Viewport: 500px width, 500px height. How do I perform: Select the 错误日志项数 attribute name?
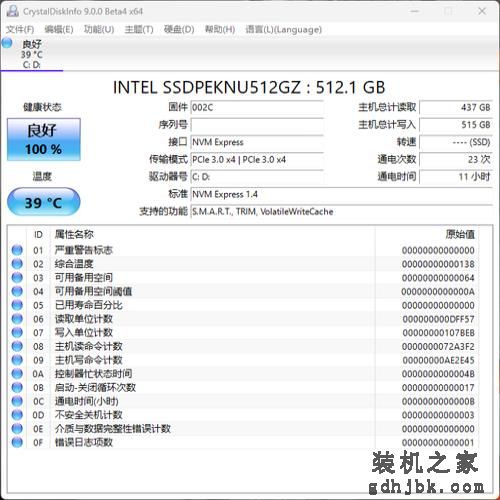(84, 442)
